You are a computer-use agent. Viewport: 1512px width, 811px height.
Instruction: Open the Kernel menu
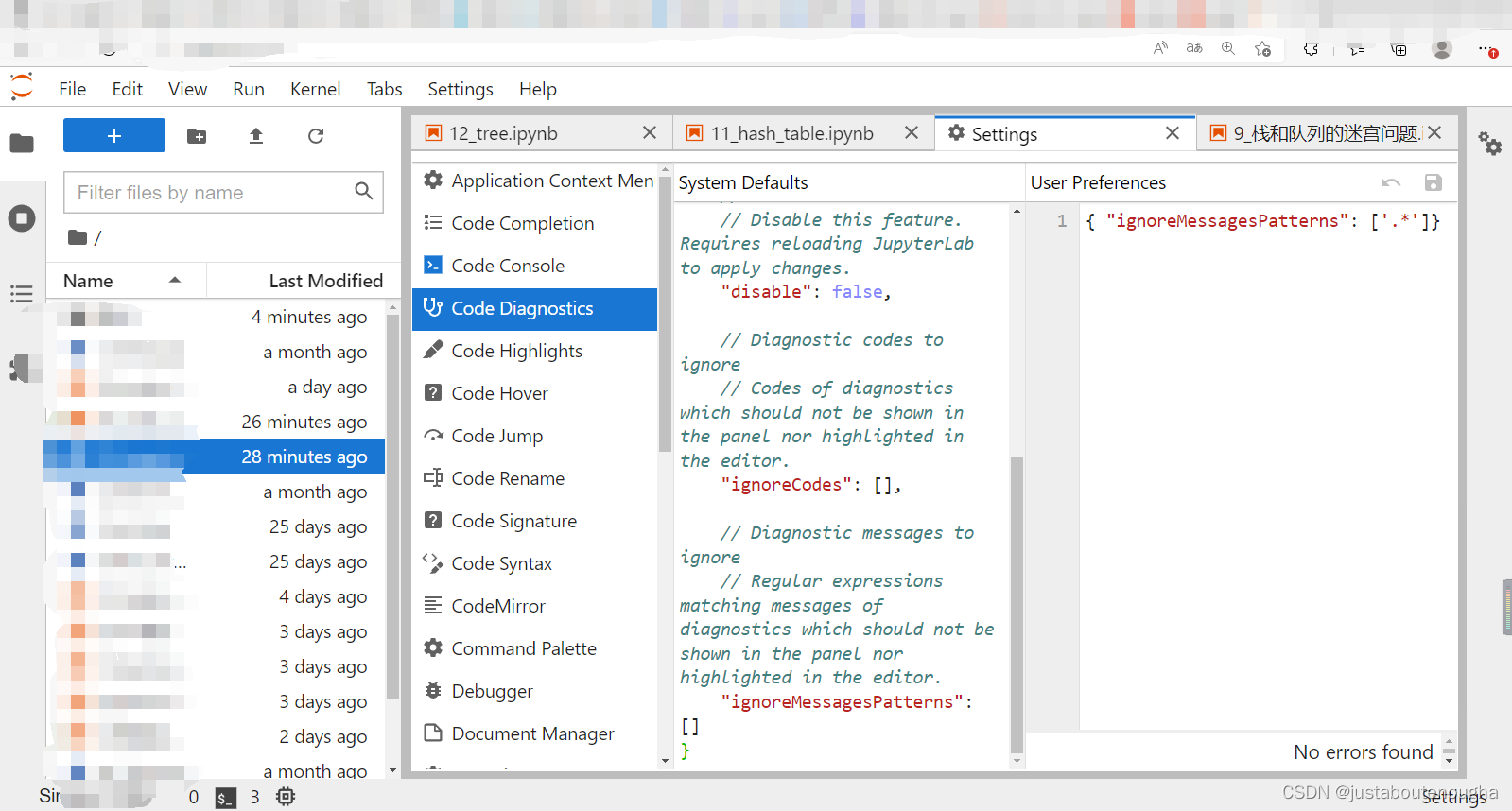point(315,89)
